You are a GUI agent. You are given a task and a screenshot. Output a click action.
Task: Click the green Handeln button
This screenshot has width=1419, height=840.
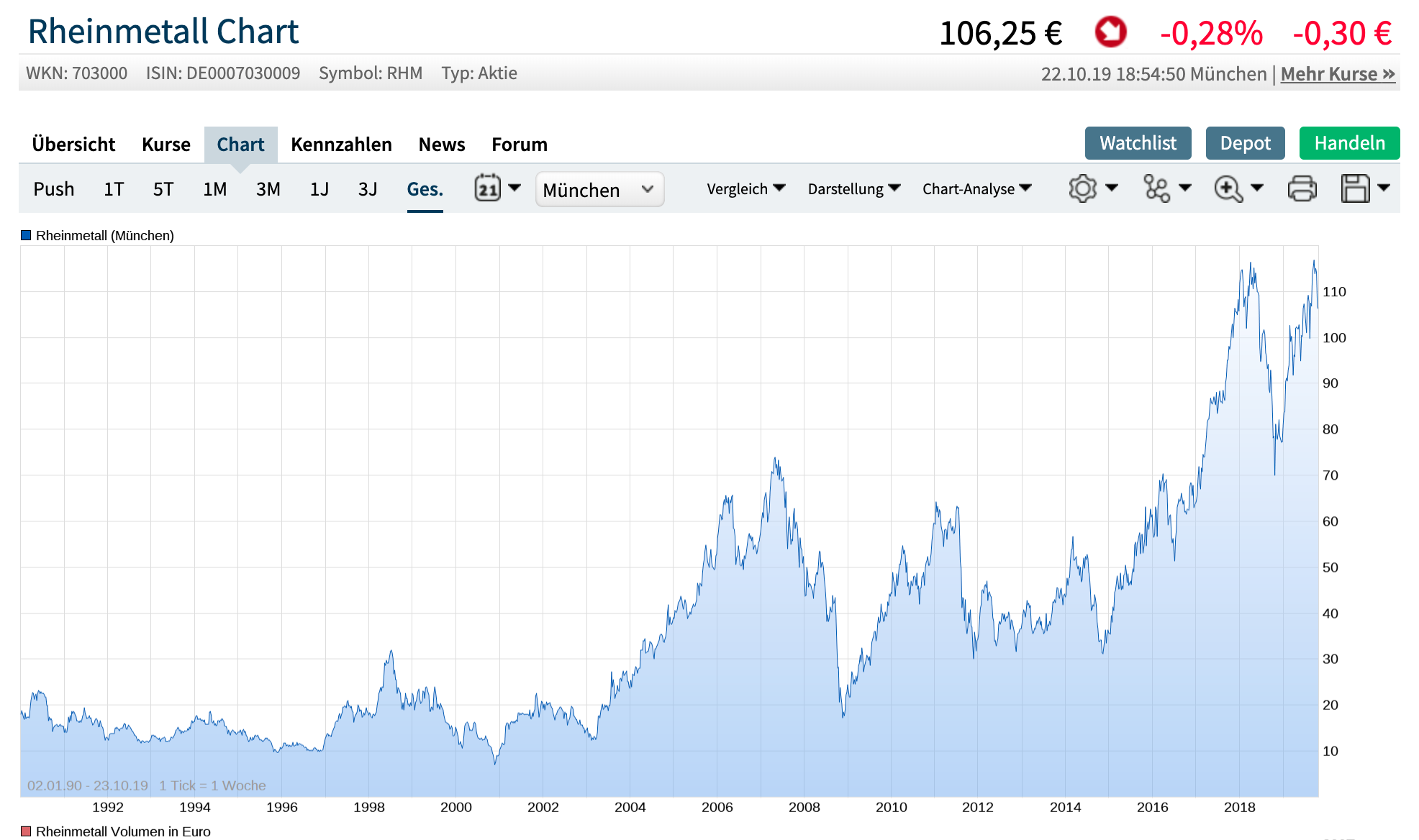pos(1349,143)
